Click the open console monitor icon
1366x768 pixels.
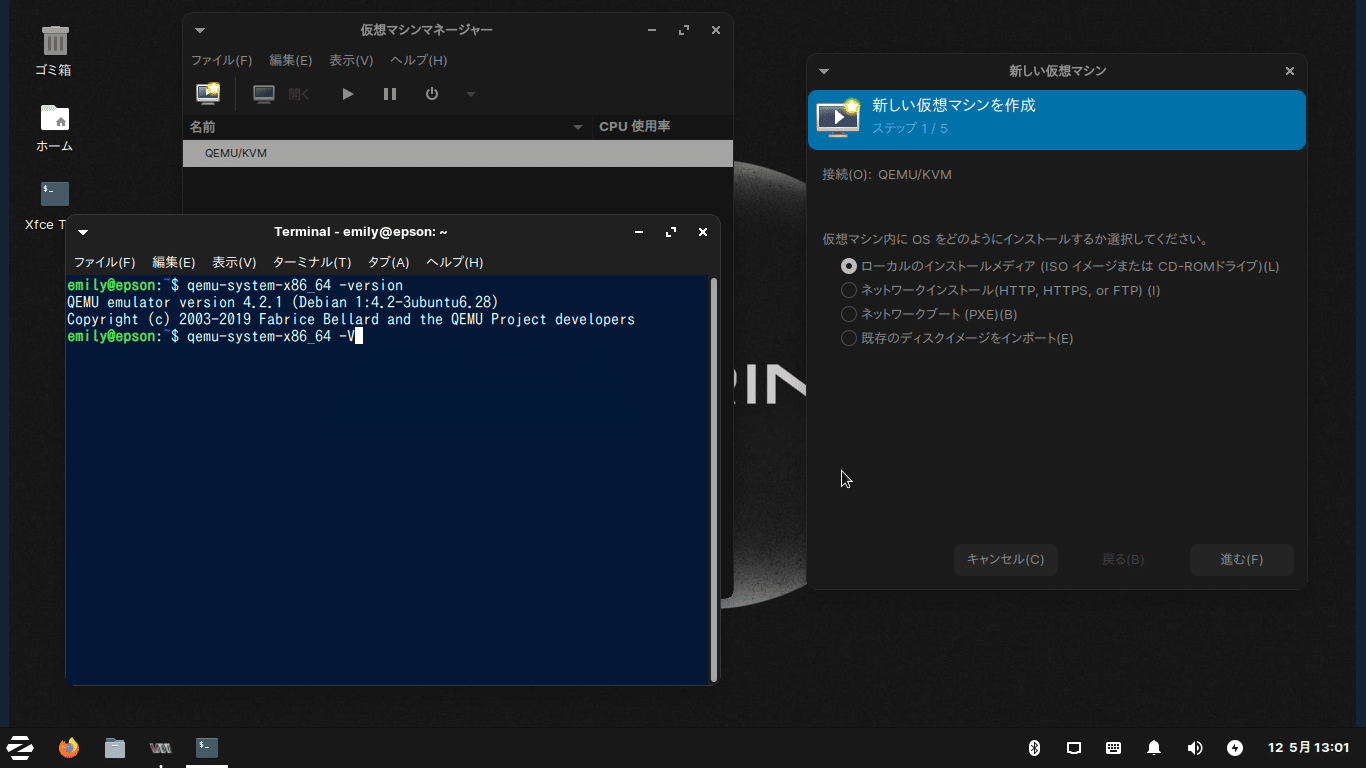[x=264, y=94]
